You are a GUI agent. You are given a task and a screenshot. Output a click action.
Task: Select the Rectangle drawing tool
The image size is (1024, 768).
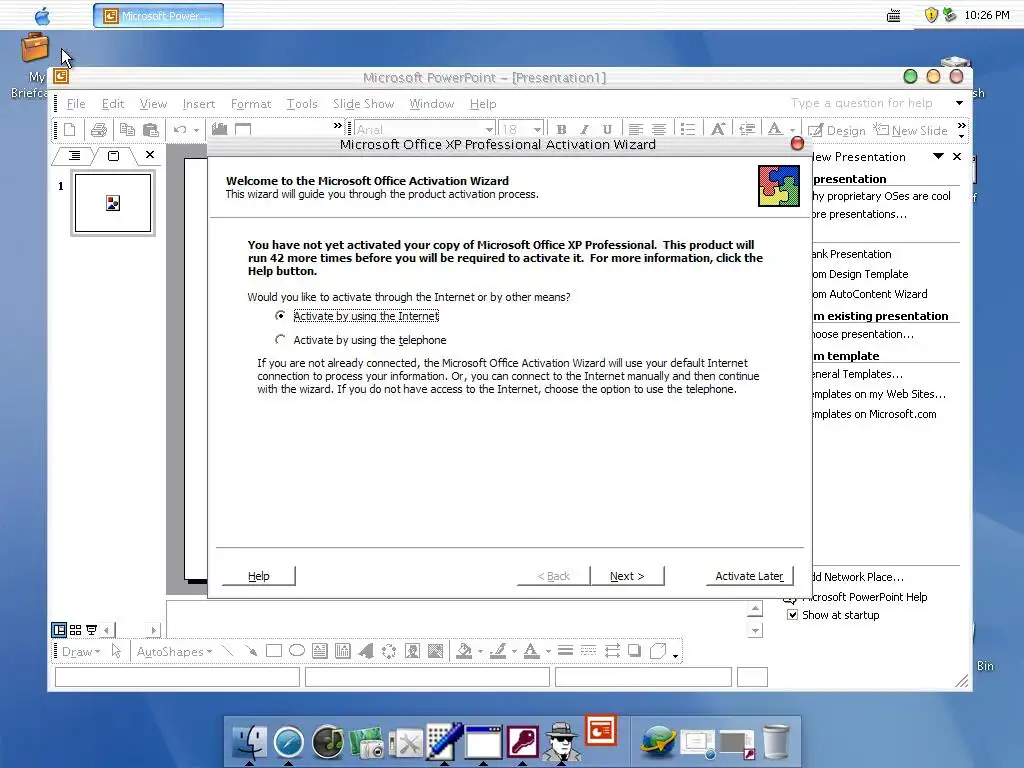click(x=274, y=650)
